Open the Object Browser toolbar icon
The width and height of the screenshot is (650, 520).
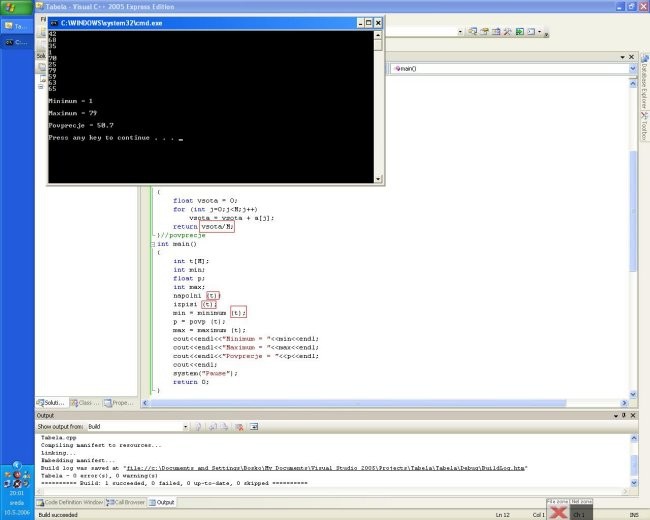pyautogui.click(x=496, y=32)
